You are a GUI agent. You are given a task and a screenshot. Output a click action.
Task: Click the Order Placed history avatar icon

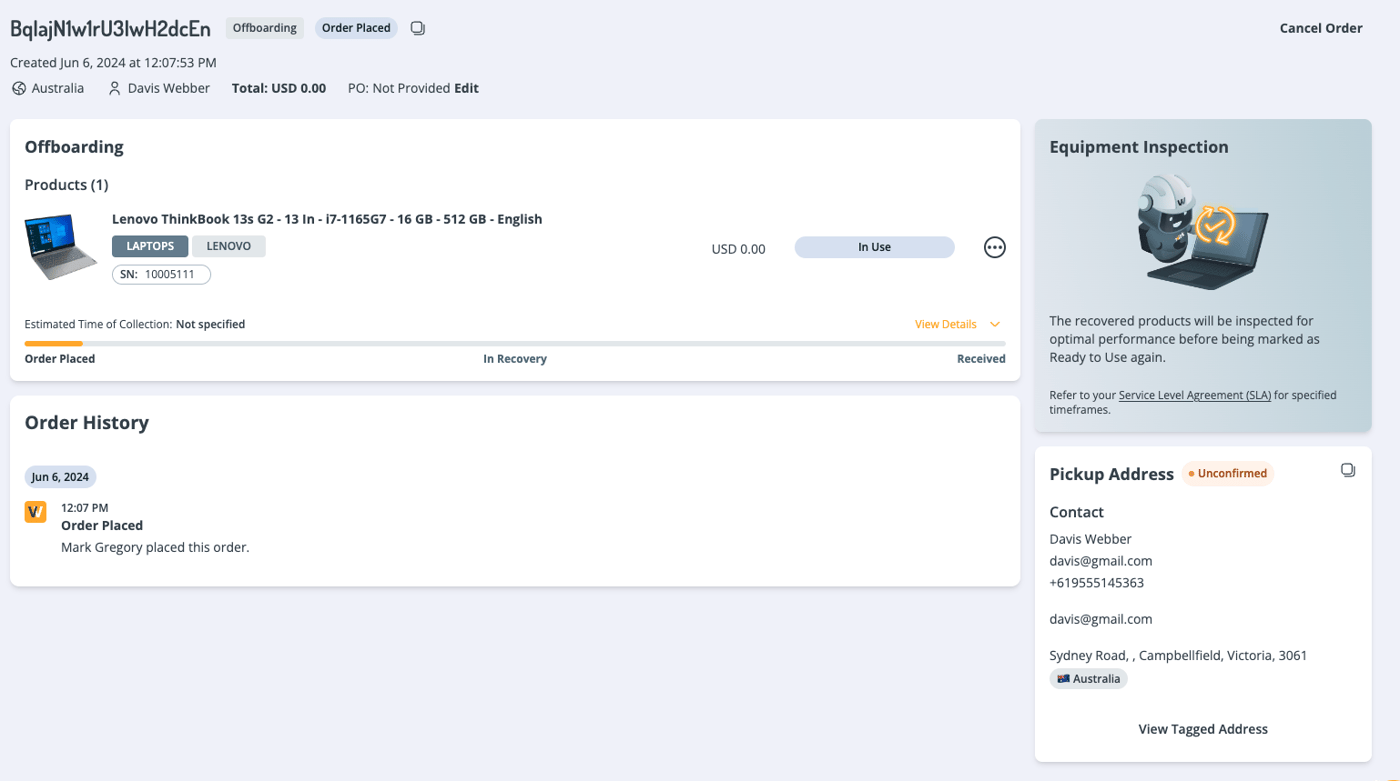pyautogui.click(x=36, y=512)
